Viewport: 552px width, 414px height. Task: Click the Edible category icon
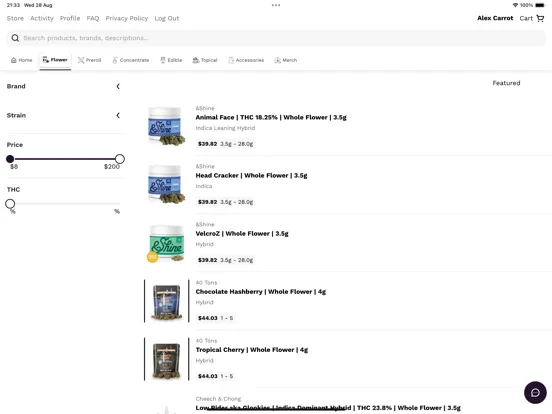point(163,60)
